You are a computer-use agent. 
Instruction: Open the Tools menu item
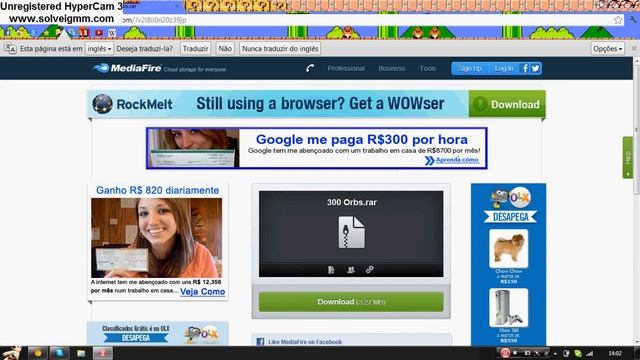click(x=428, y=68)
